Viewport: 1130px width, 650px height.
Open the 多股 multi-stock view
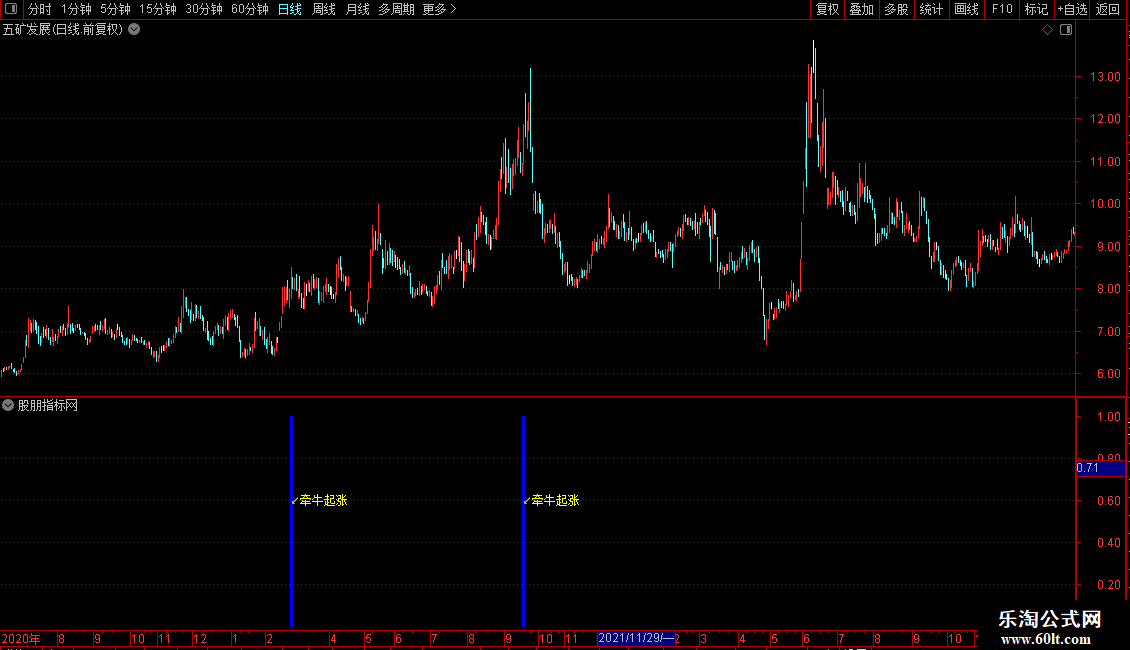896,9
